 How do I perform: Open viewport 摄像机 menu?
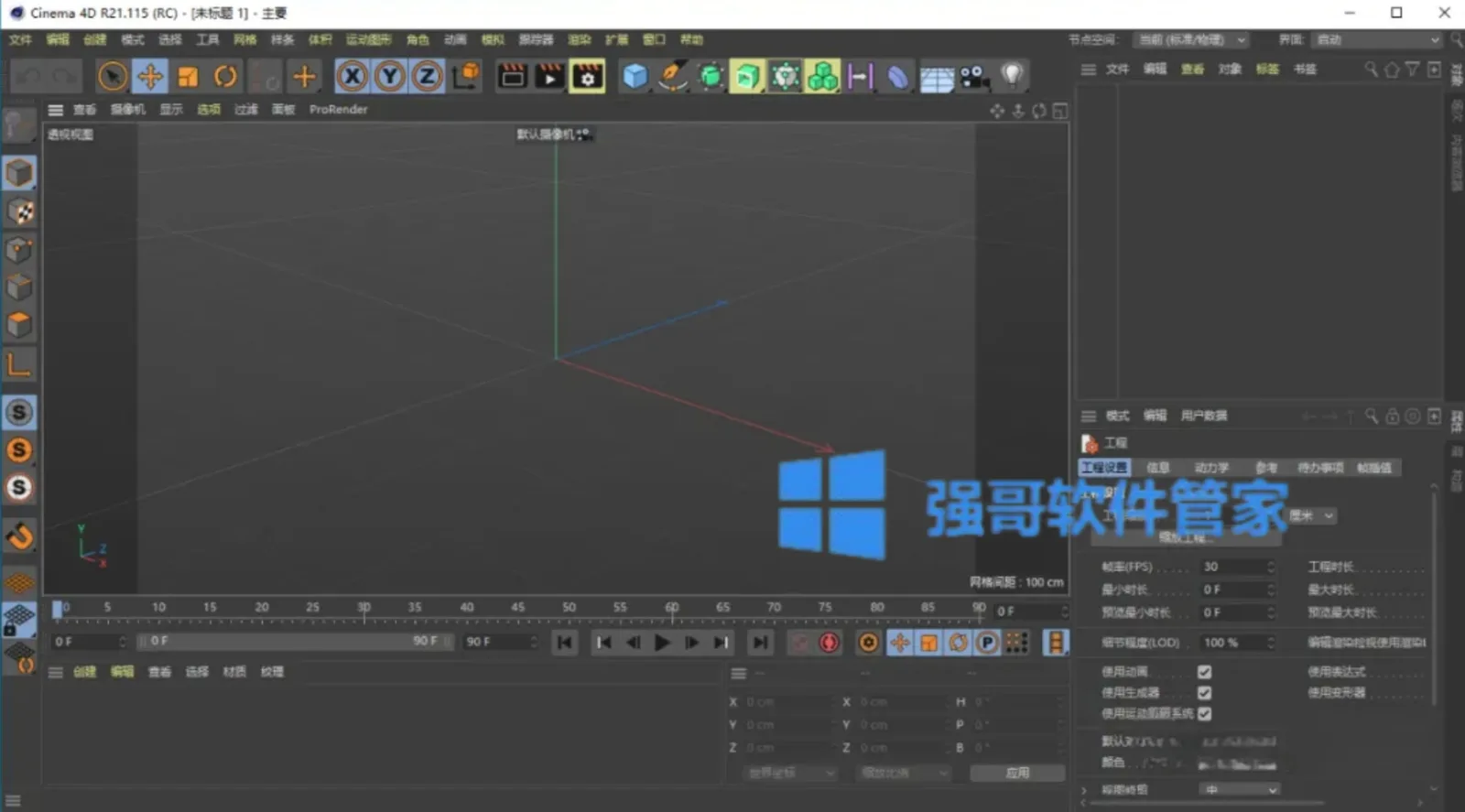coord(128,109)
